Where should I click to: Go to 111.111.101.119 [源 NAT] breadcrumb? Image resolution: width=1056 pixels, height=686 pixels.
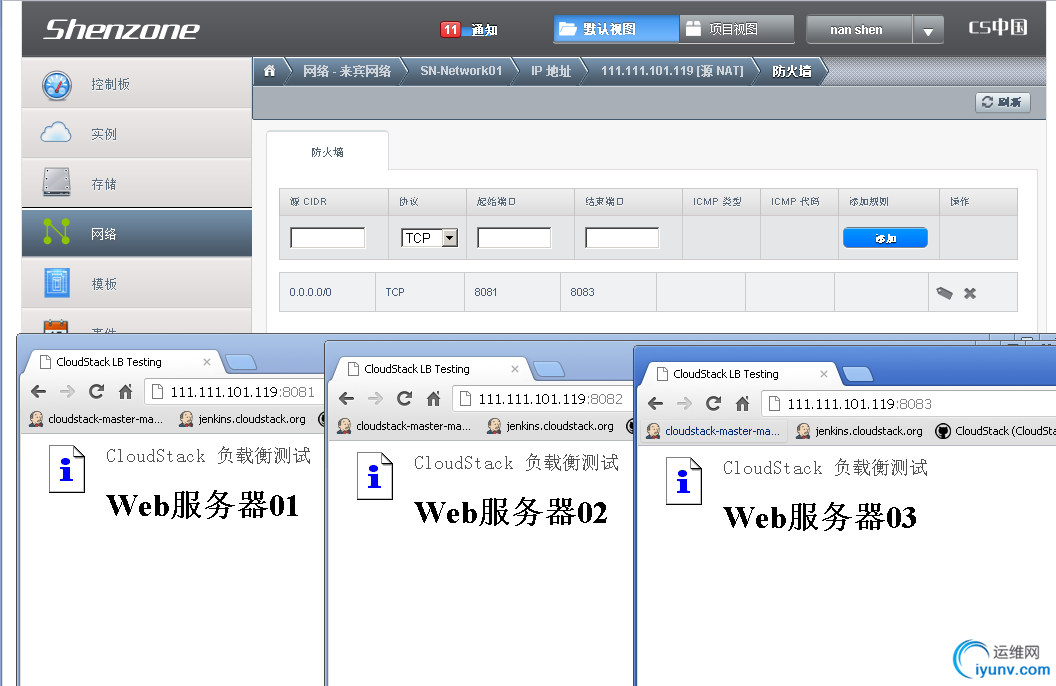pos(672,71)
